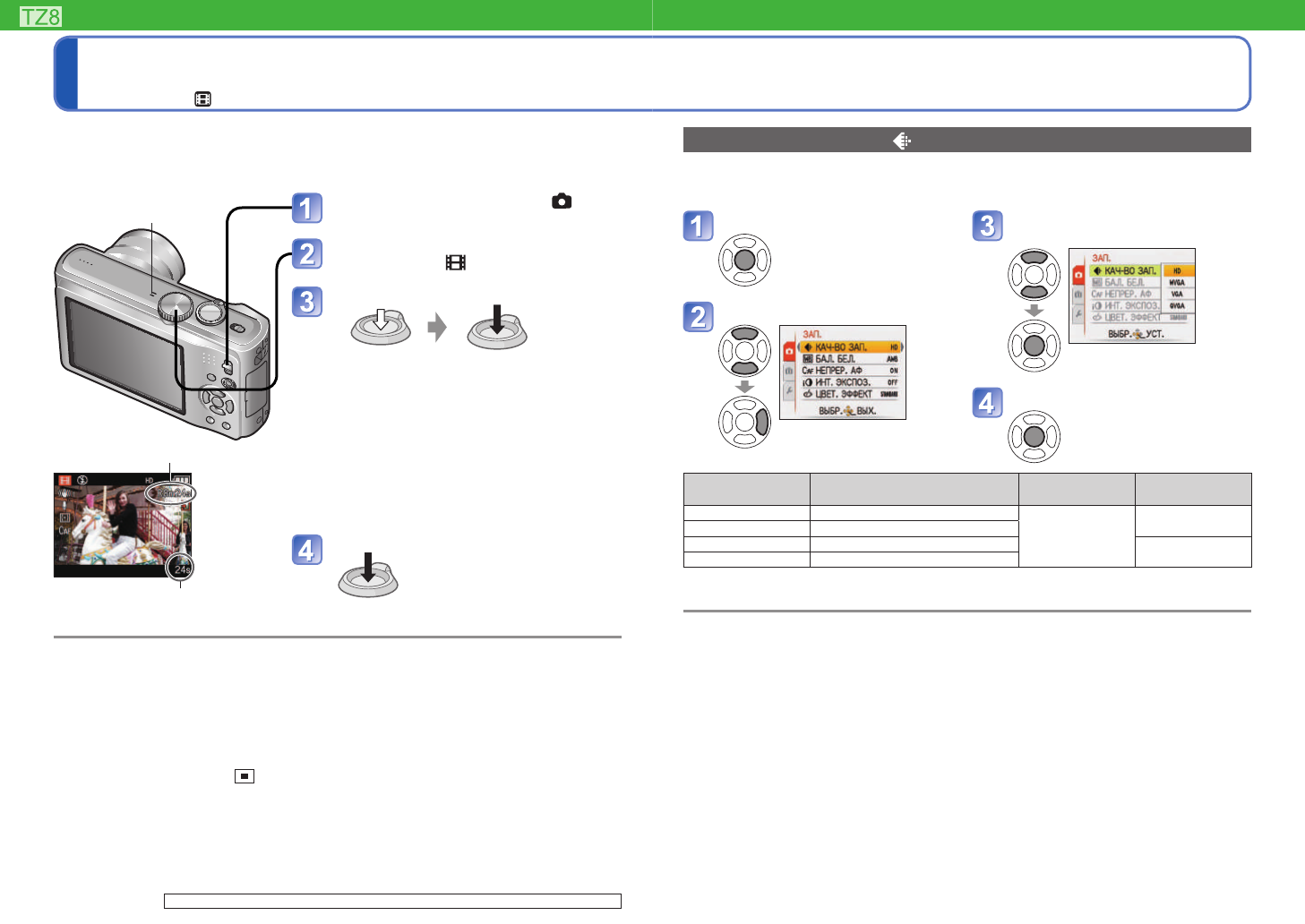Click the circled 24s elapsed time indicator
This screenshot has width=1305, height=924.
(181, 569)
